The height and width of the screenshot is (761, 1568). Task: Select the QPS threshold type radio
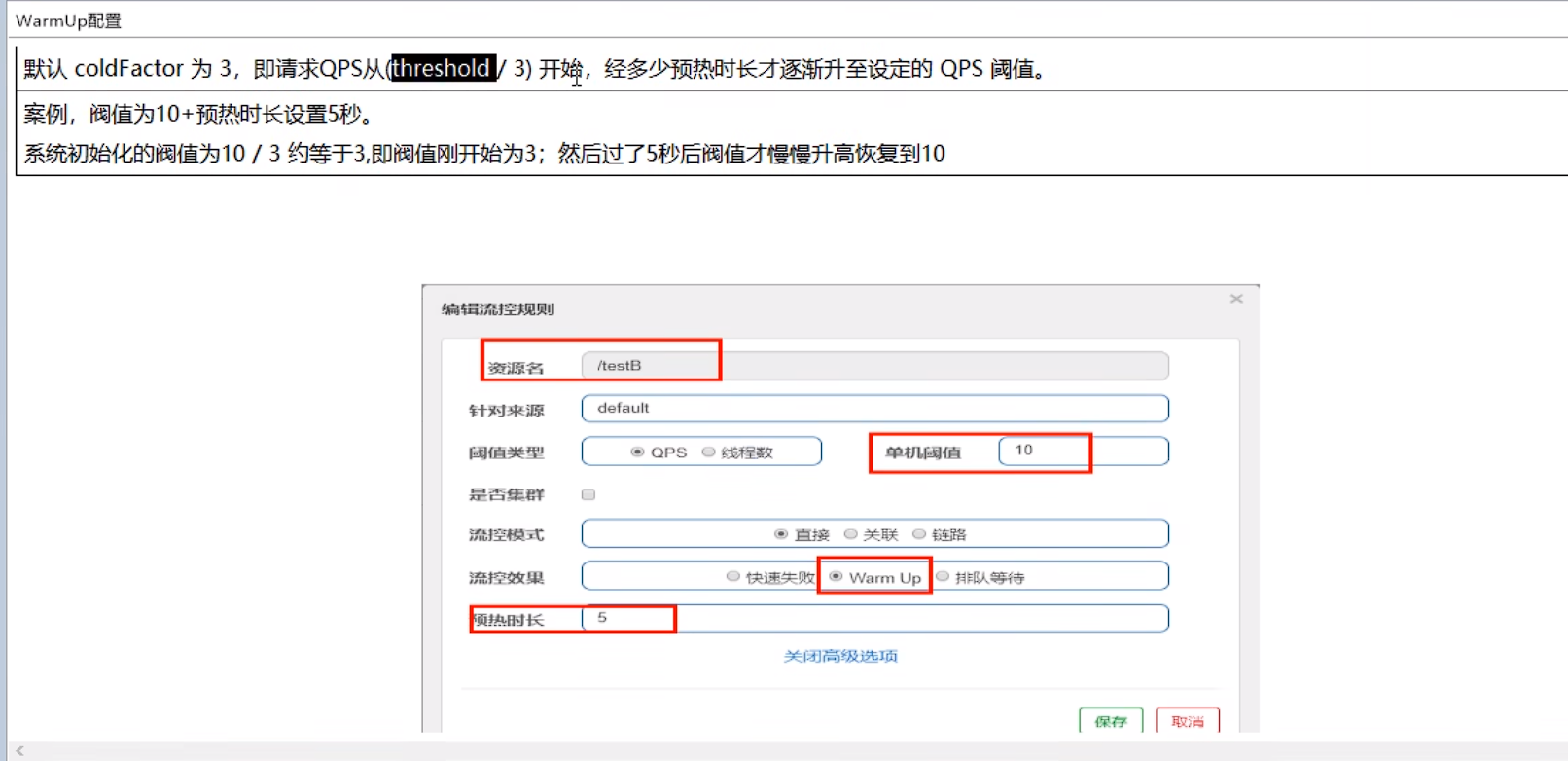coord(638,453)
